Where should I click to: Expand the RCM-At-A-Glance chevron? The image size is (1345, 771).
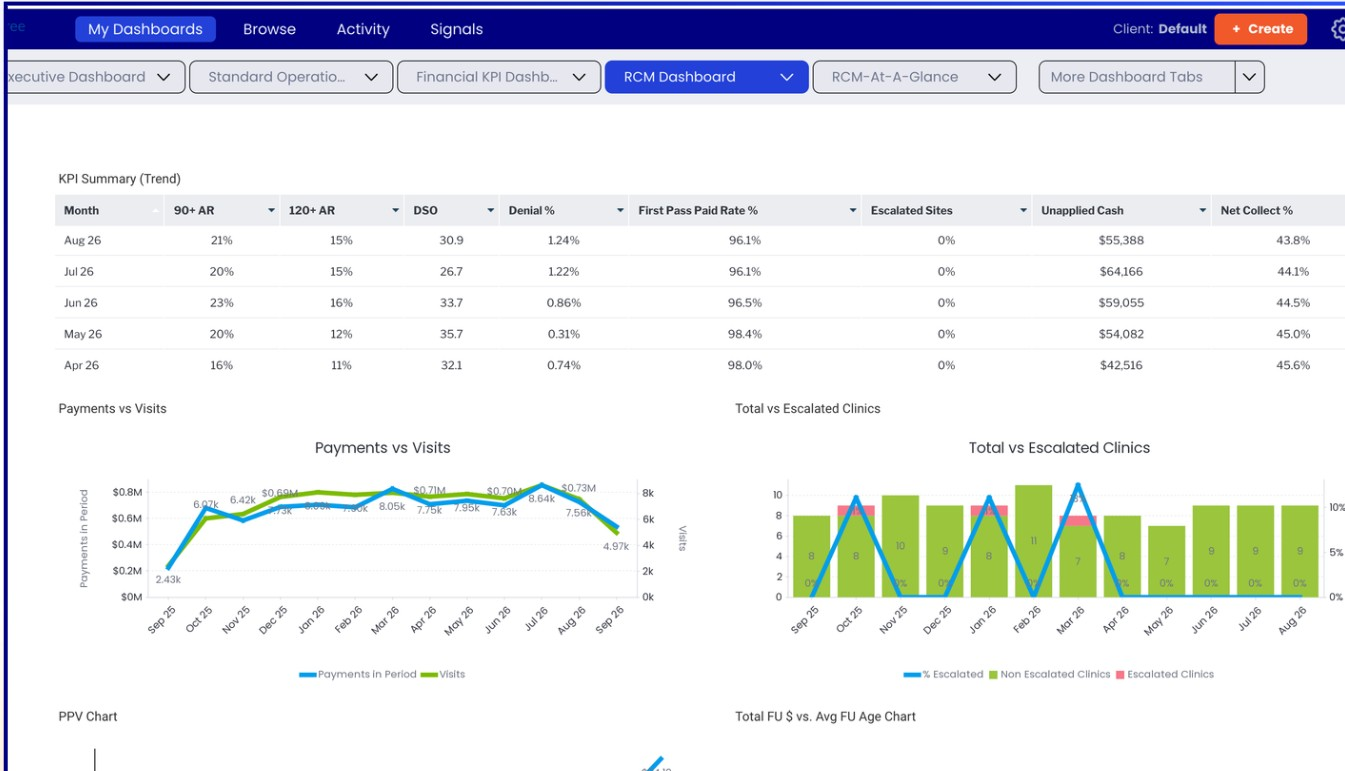point(995,77)
